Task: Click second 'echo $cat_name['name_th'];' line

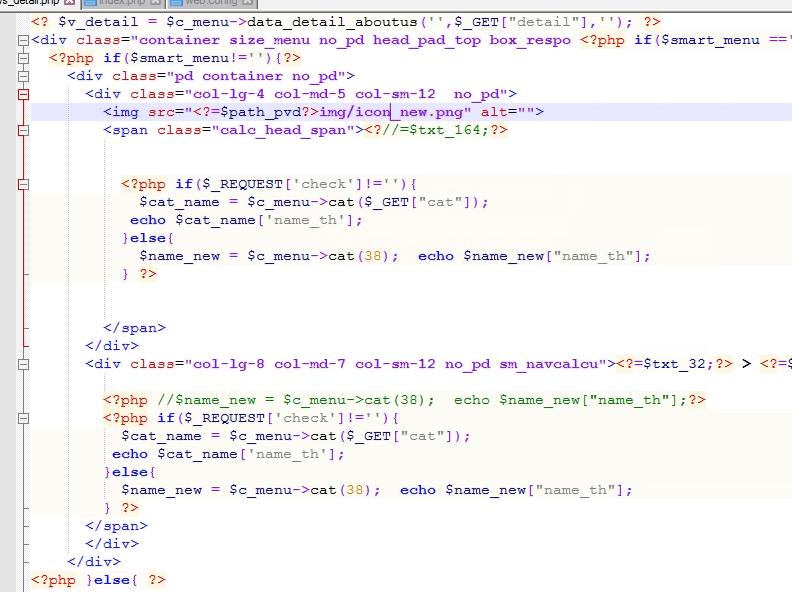Action: [x=228, y=455]
